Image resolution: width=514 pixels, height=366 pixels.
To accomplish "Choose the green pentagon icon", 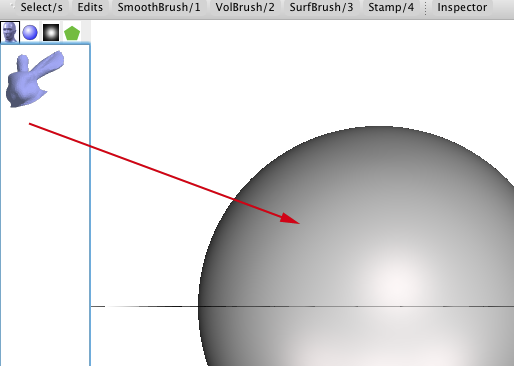I will pyautogui.click(x=72, y=33).
